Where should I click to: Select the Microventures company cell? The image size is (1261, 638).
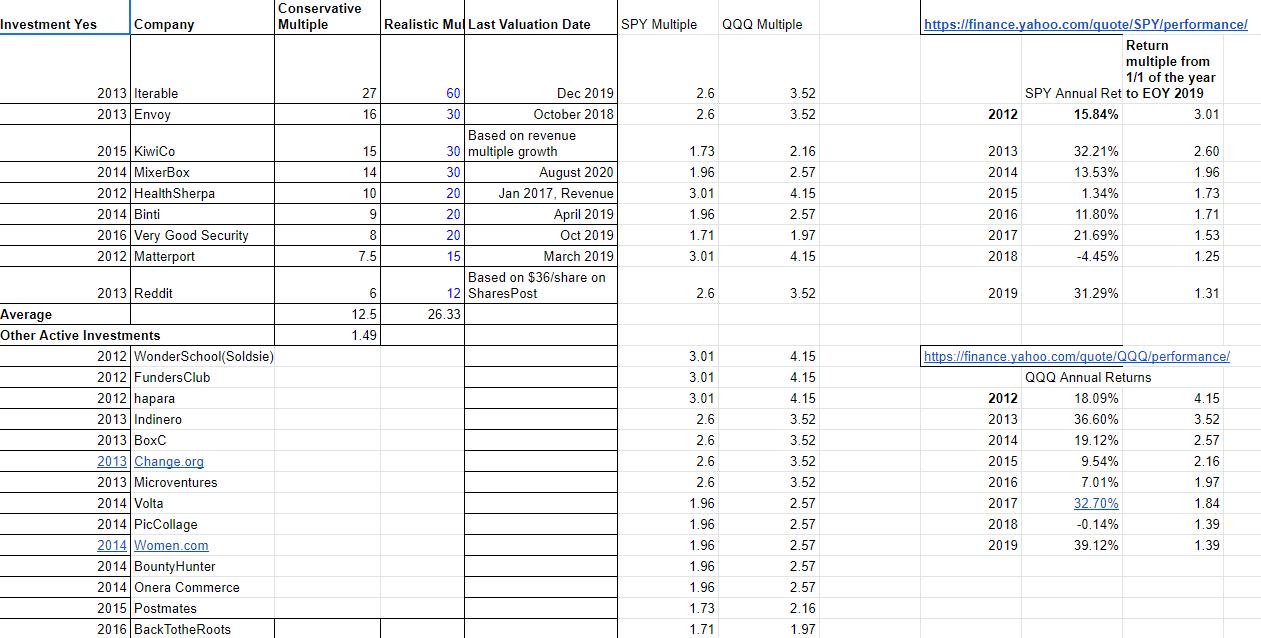point(202,482)
